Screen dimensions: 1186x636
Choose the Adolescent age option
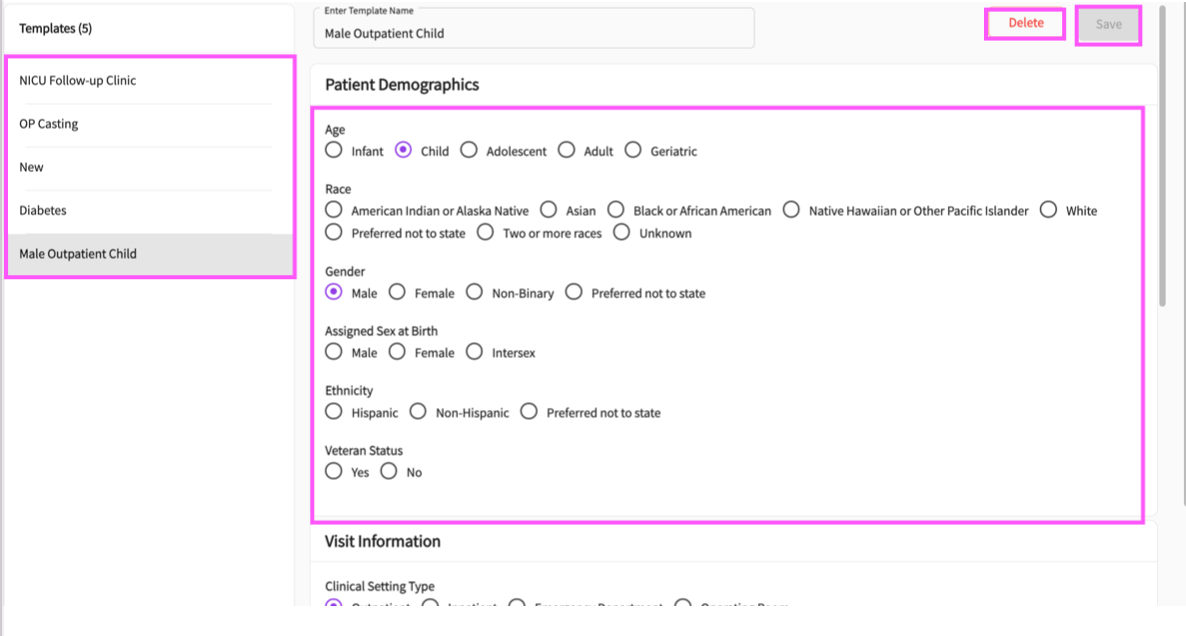469,151
